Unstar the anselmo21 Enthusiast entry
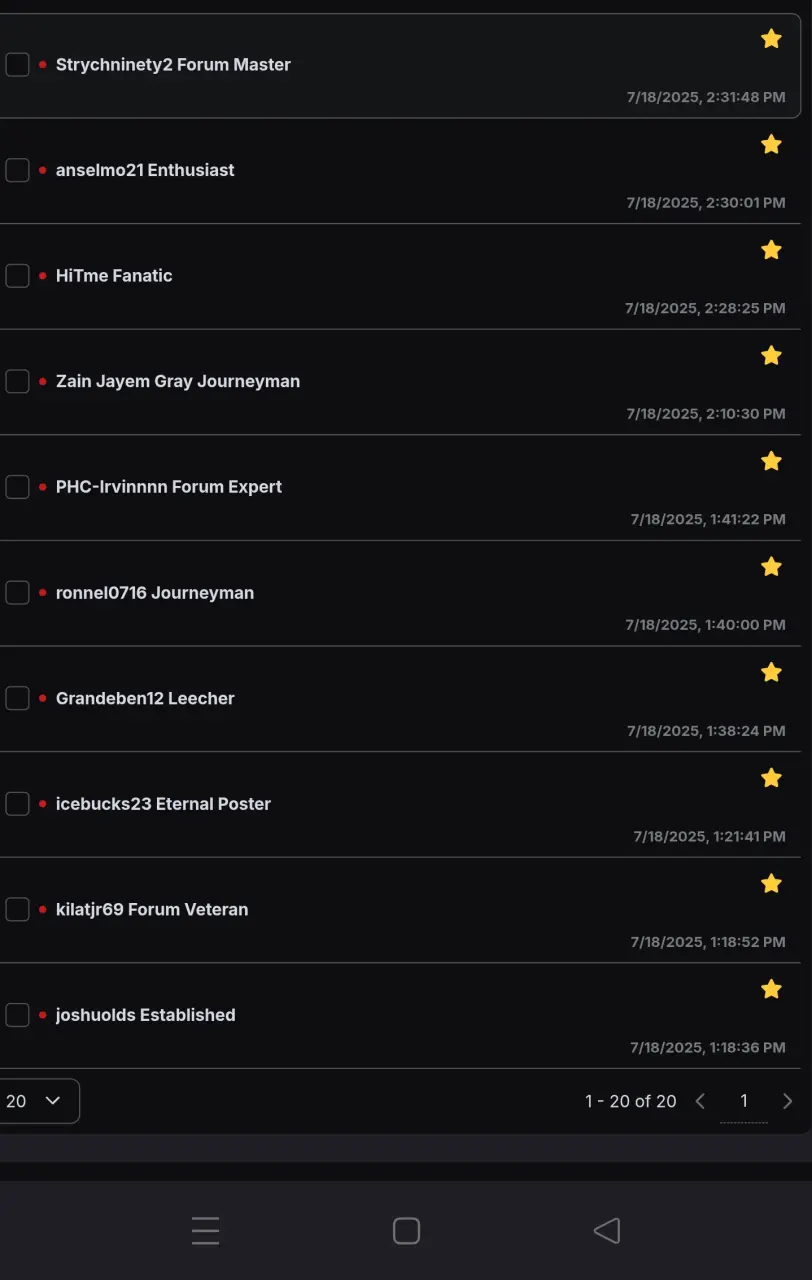Screen dimensions: 812x1280 click(771, 144)
